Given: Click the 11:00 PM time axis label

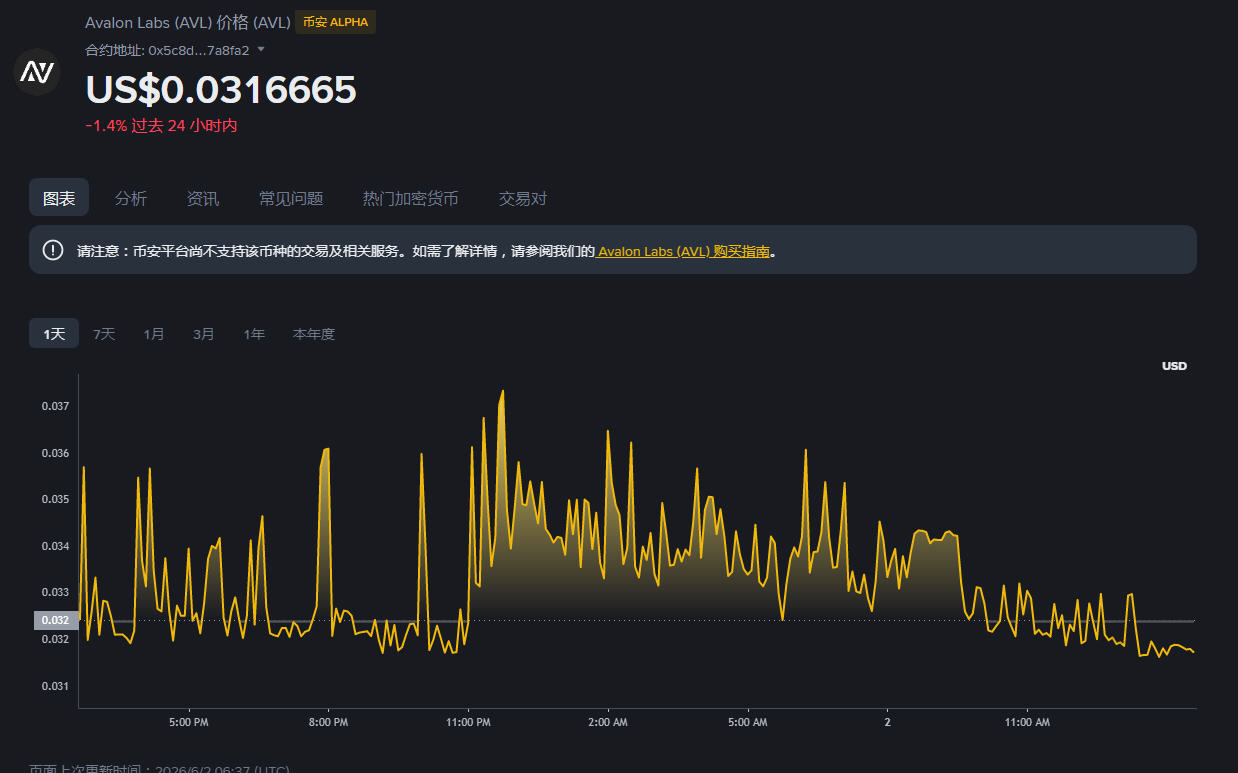Looking at the screenshot, I should [468, 722].
